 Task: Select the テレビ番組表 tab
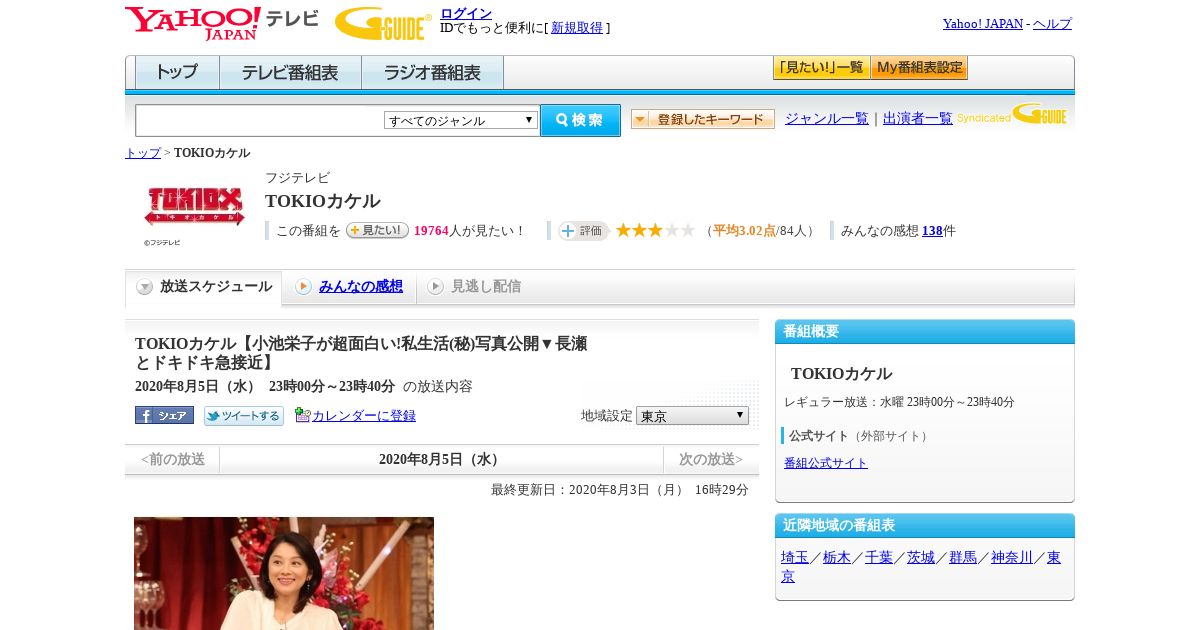[290, 73]
